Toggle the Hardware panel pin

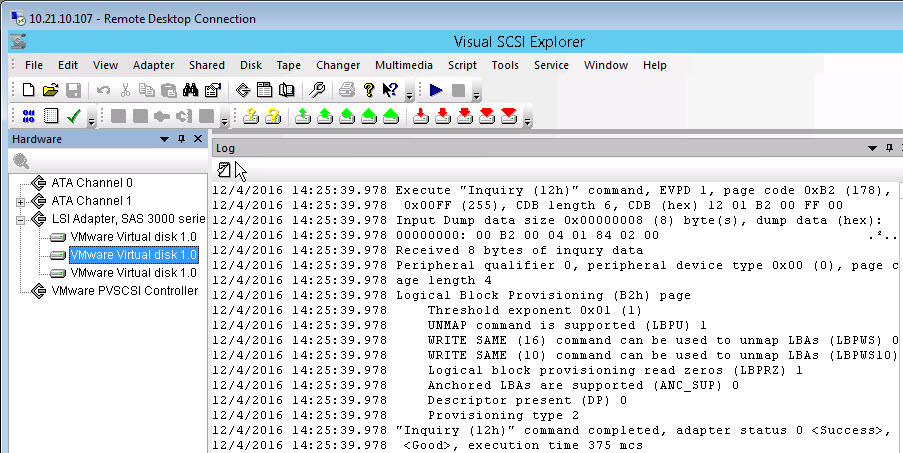click(x=181, y=139)
